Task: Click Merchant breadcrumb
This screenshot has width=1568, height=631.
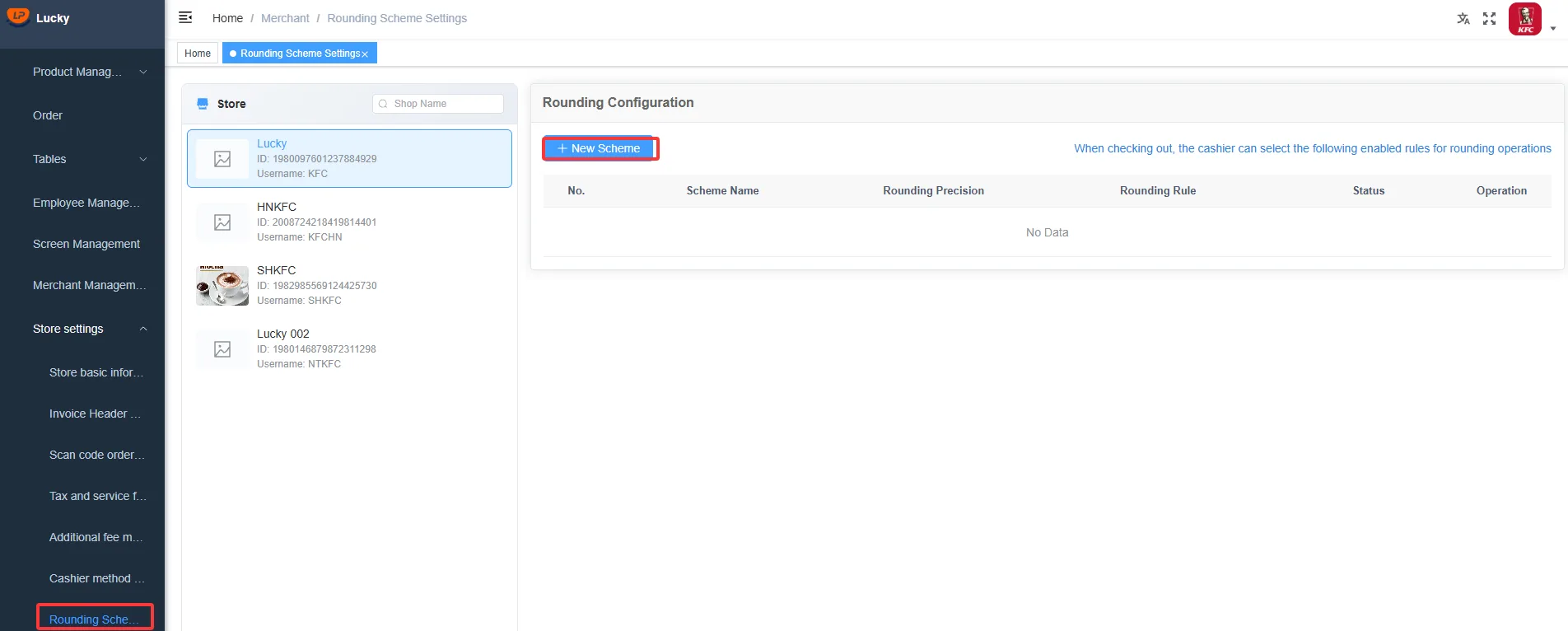Action: click(x=285, y=18)
